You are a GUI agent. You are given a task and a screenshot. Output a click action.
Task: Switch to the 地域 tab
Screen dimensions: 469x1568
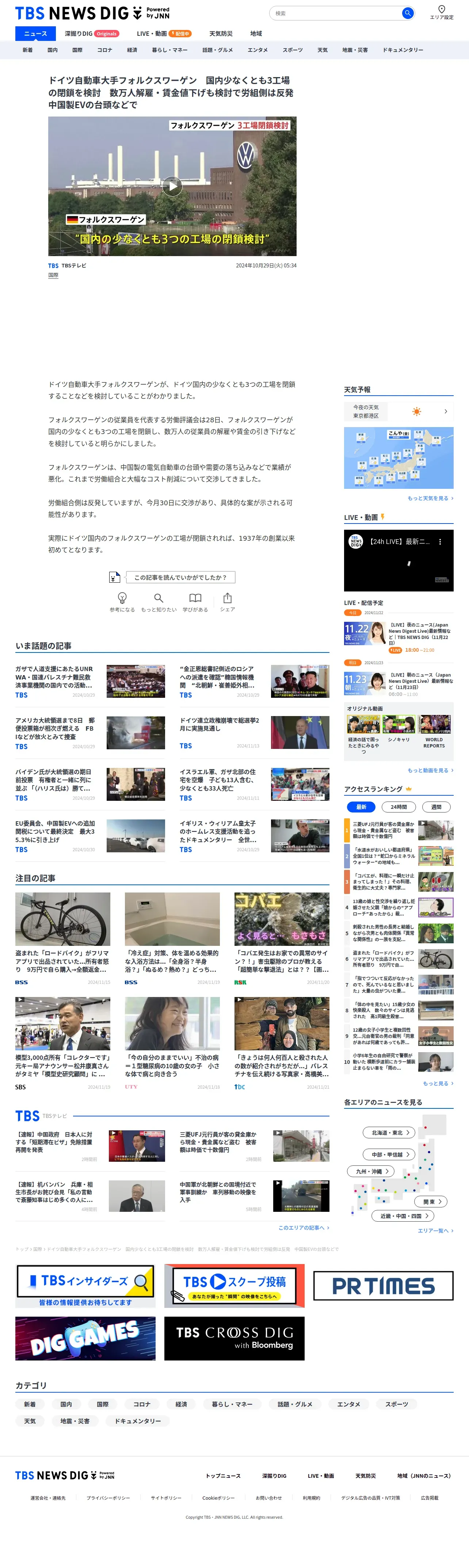point(256,34)
